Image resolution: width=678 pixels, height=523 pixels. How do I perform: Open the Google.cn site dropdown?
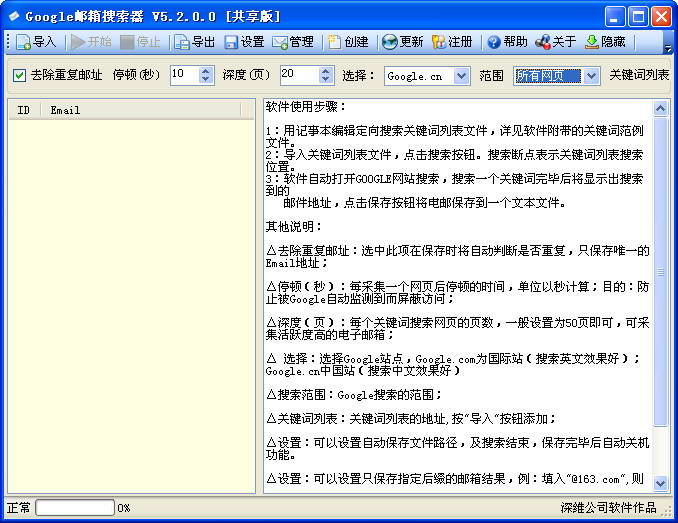tap(461, 76)
